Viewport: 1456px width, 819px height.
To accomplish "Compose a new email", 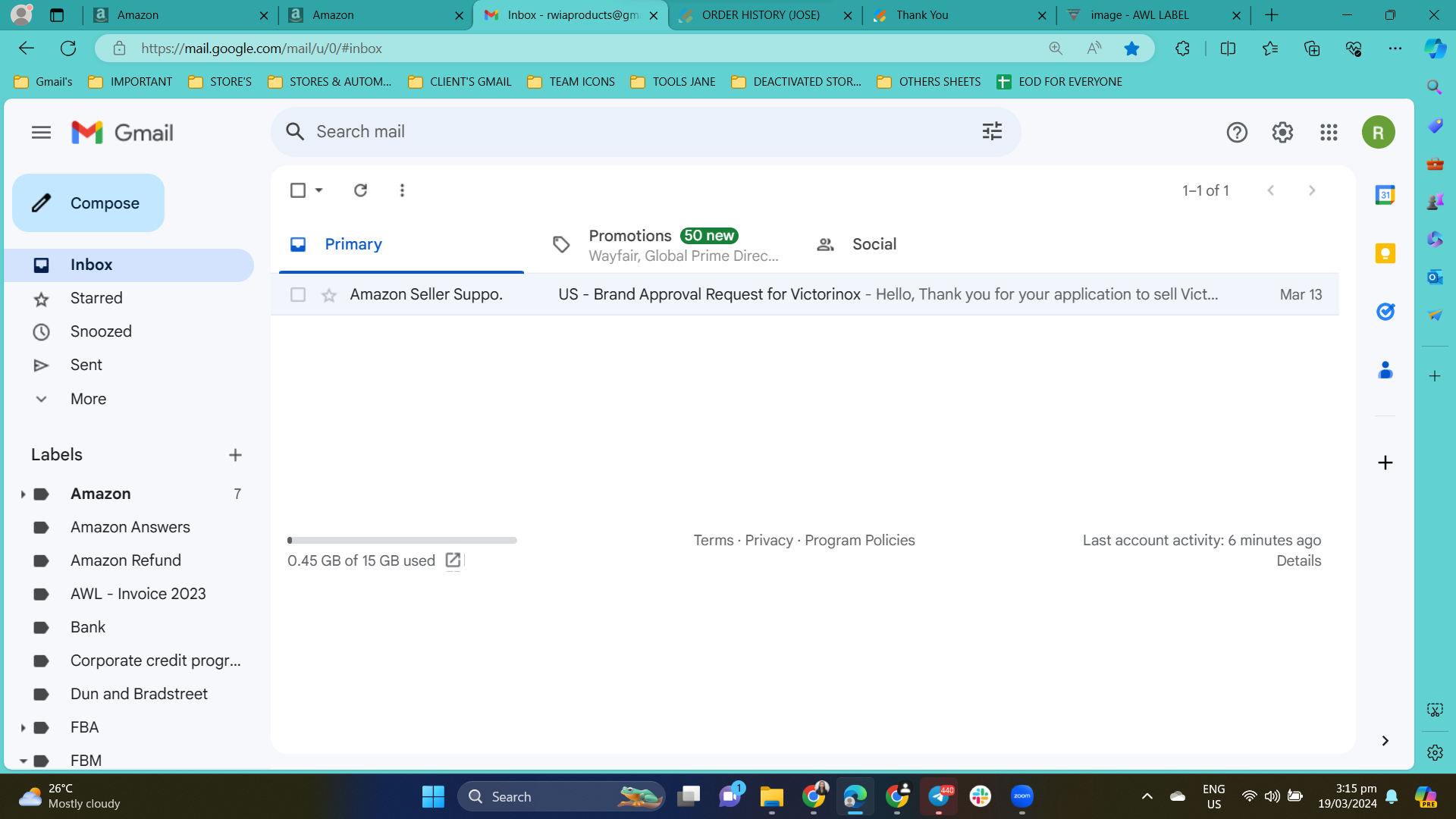I will point(88,203).
